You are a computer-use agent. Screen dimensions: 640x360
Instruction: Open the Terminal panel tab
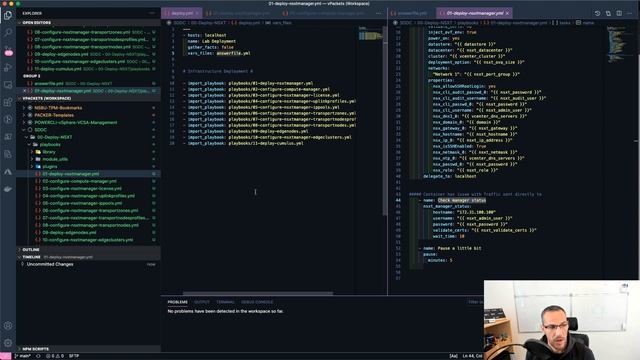tap(225, 302)
